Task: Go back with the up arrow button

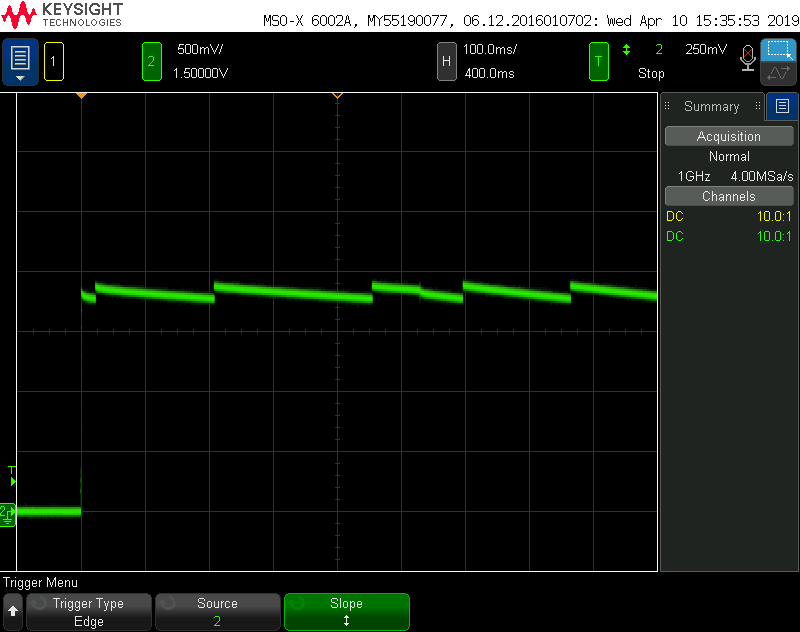Action: 13,612
